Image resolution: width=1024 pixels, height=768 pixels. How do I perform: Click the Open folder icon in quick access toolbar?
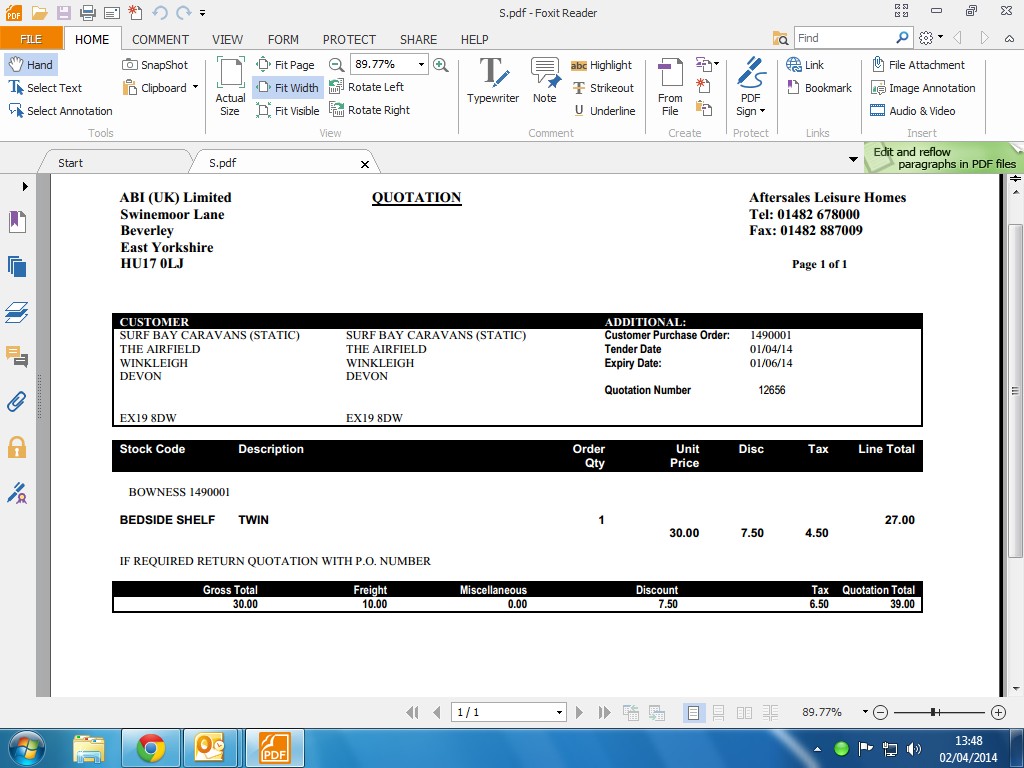39,12
